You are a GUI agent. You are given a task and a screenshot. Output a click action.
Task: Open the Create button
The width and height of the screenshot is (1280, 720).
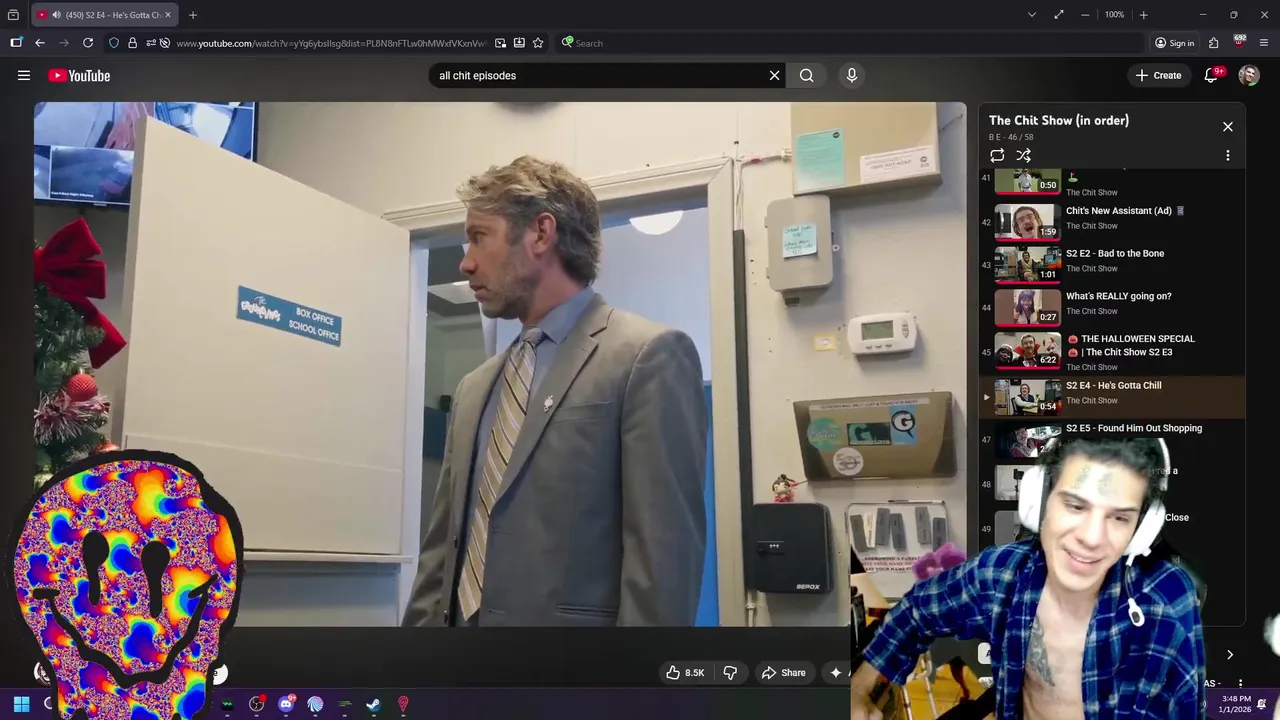[1158, 75]
